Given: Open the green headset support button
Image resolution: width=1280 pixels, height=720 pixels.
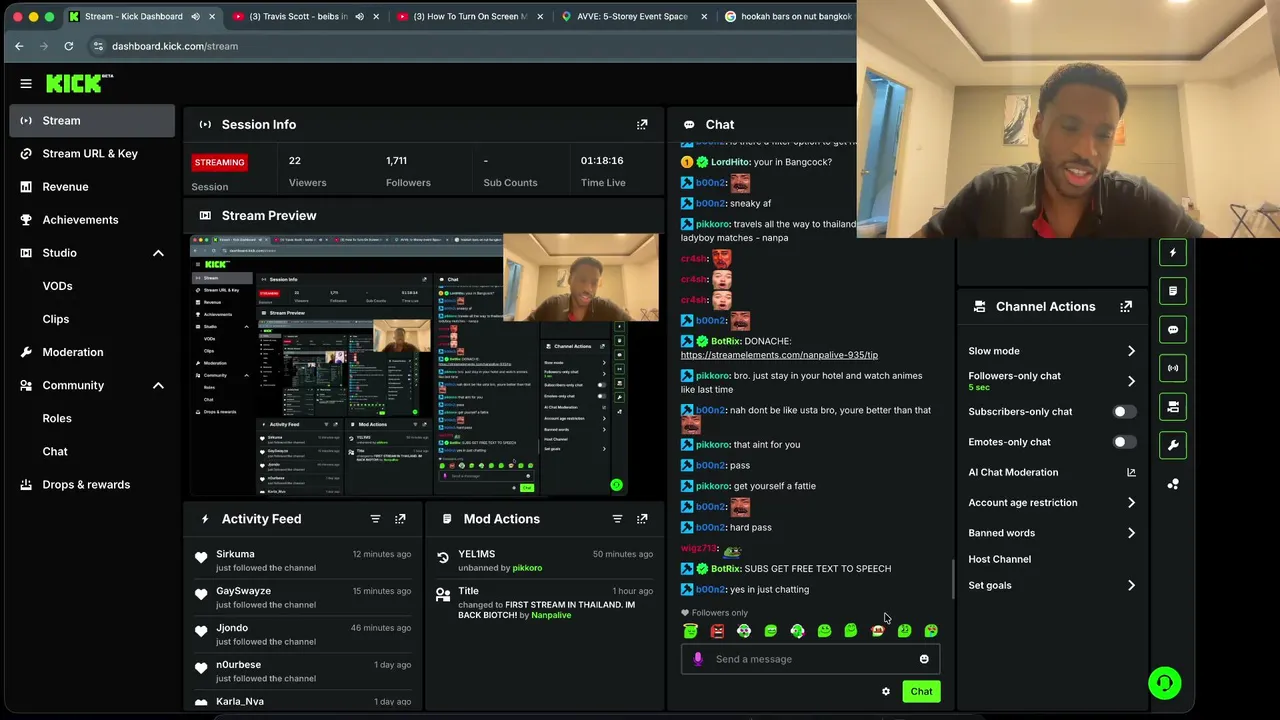Looking at the screenshot, I should pos(1165,683).
